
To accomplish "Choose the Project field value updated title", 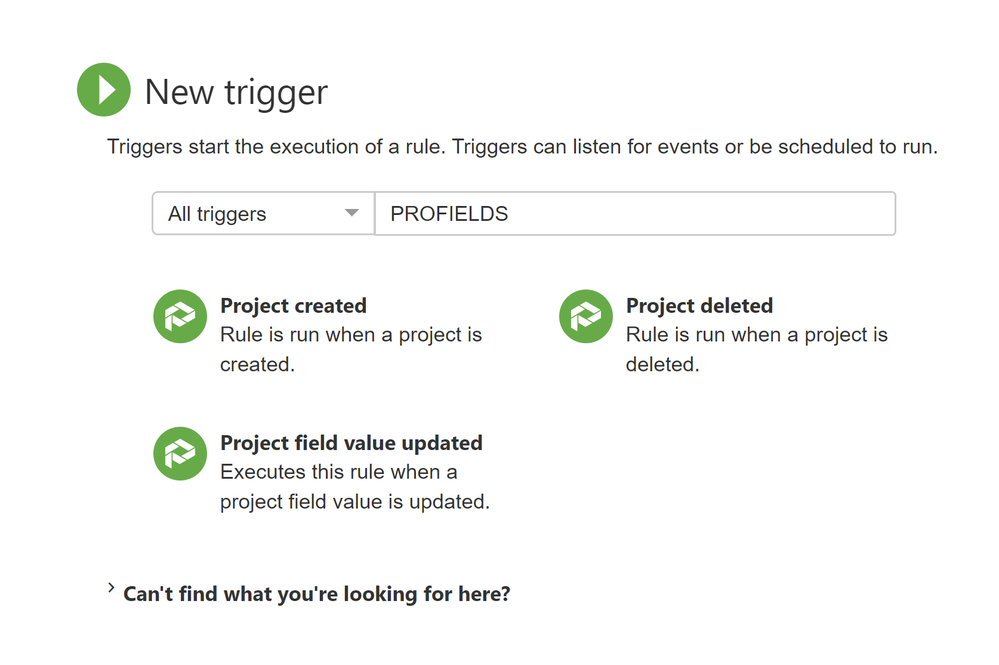I will coord(351,443).
